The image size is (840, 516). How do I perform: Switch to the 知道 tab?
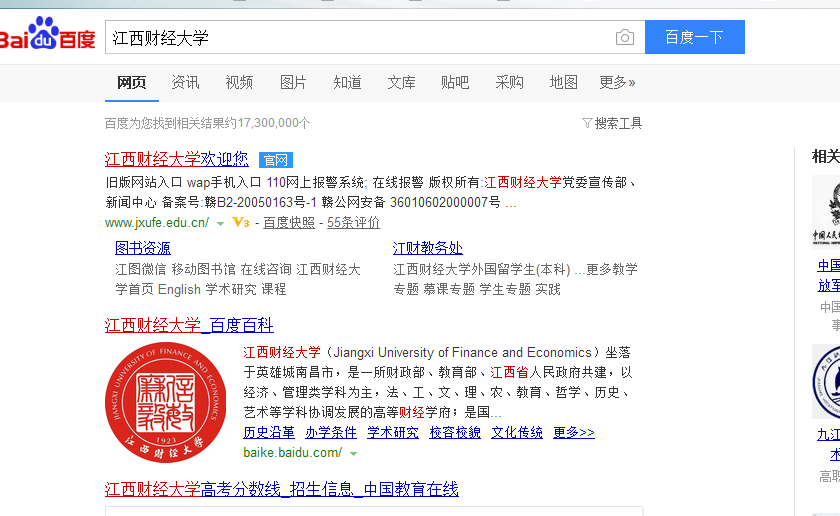348,83
